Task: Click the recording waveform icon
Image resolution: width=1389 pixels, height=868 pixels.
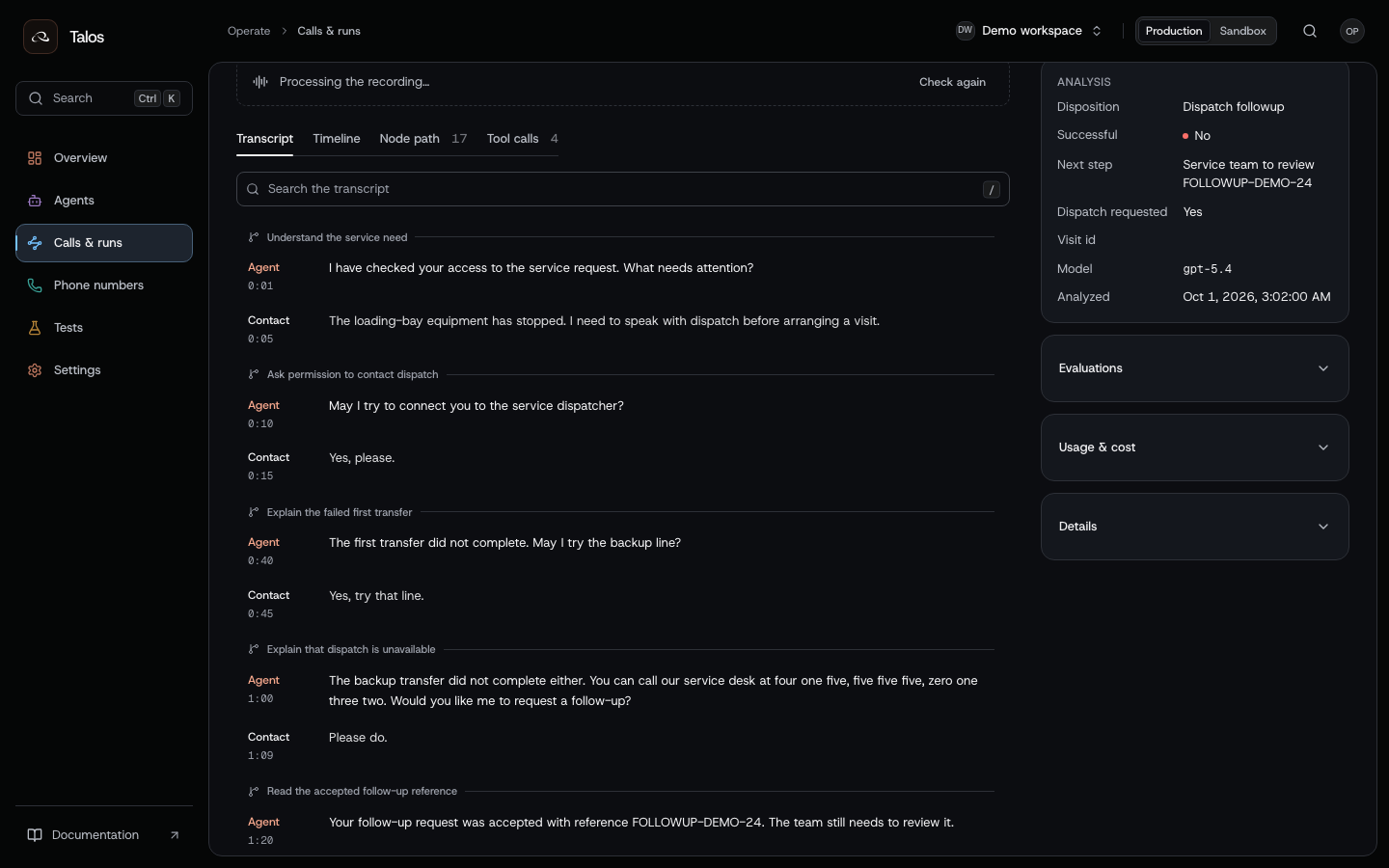Action: coord(260,82)
